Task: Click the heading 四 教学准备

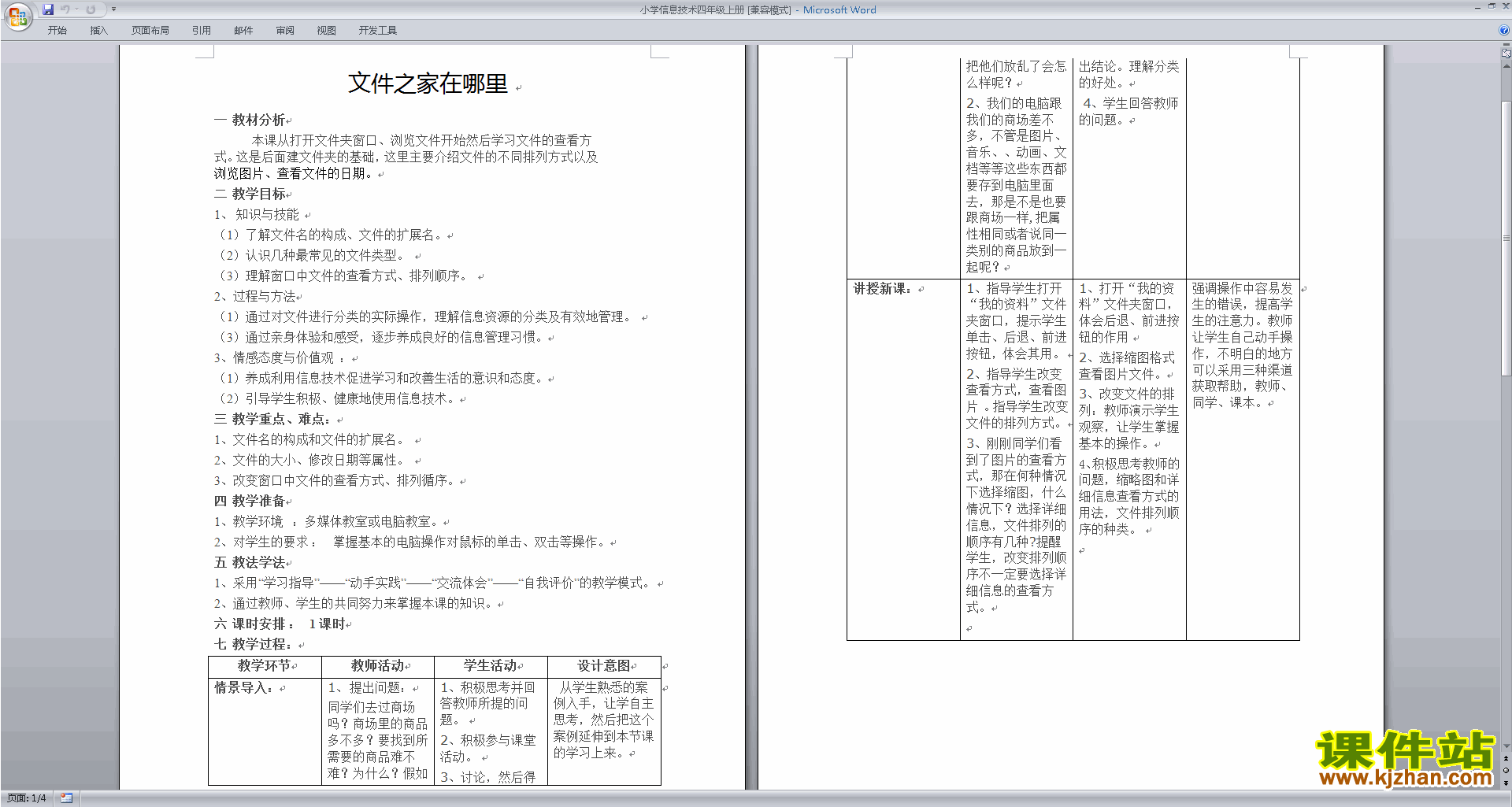Action: coord(250,501)
